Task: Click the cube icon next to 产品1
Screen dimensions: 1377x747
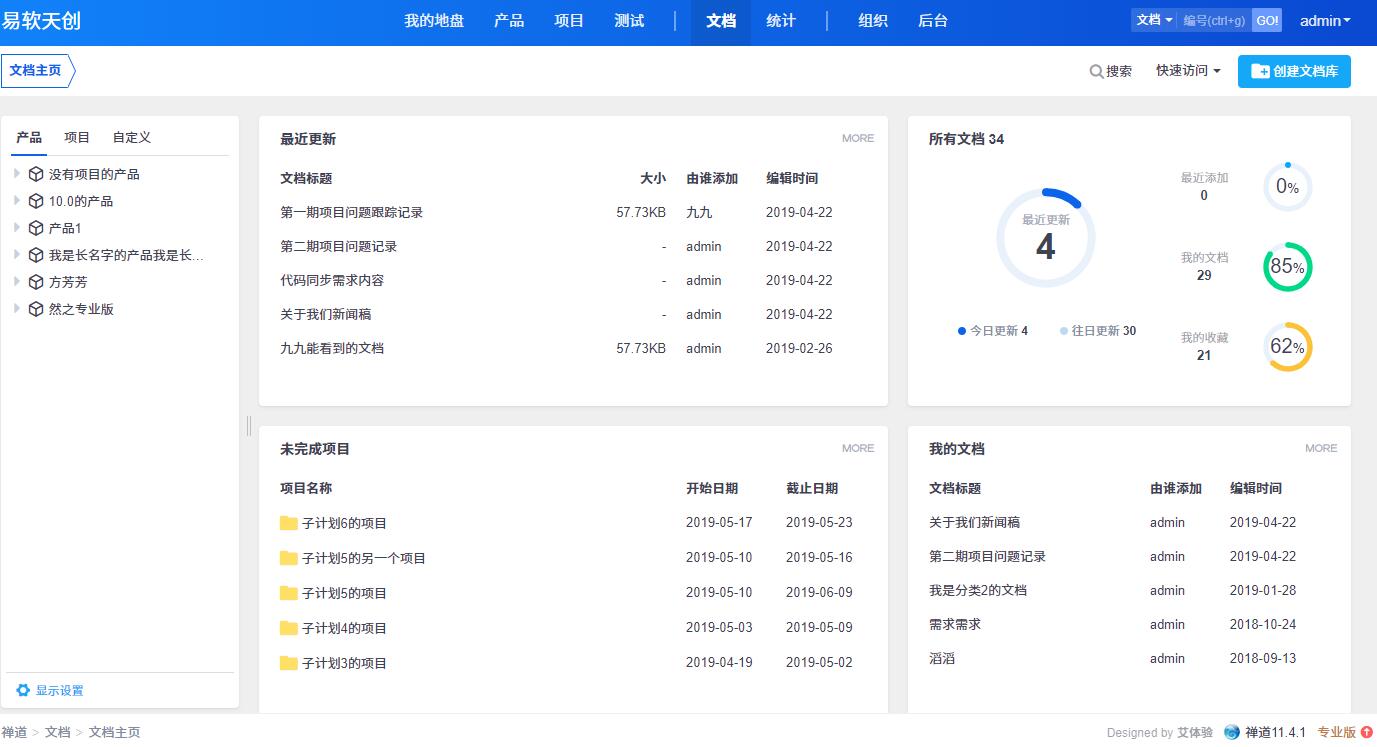Action: [x=36, y=228]
